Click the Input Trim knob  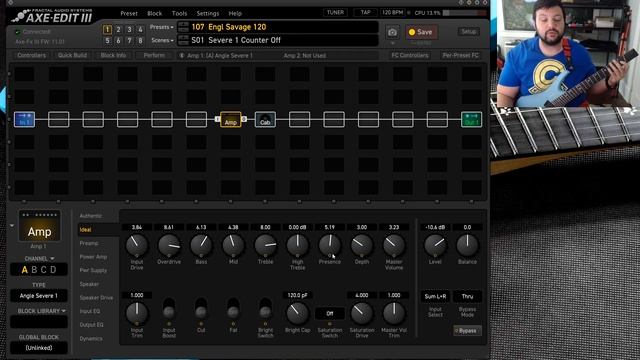tap(137, 313)
